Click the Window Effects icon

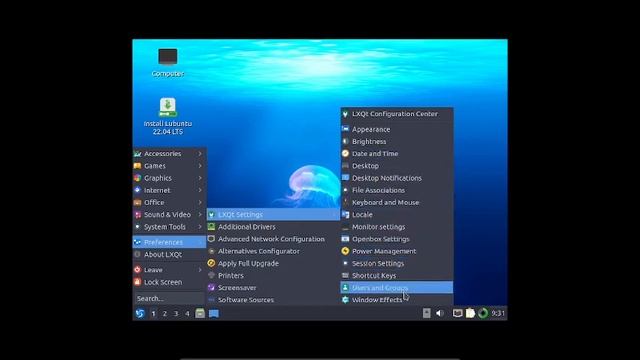345,300
